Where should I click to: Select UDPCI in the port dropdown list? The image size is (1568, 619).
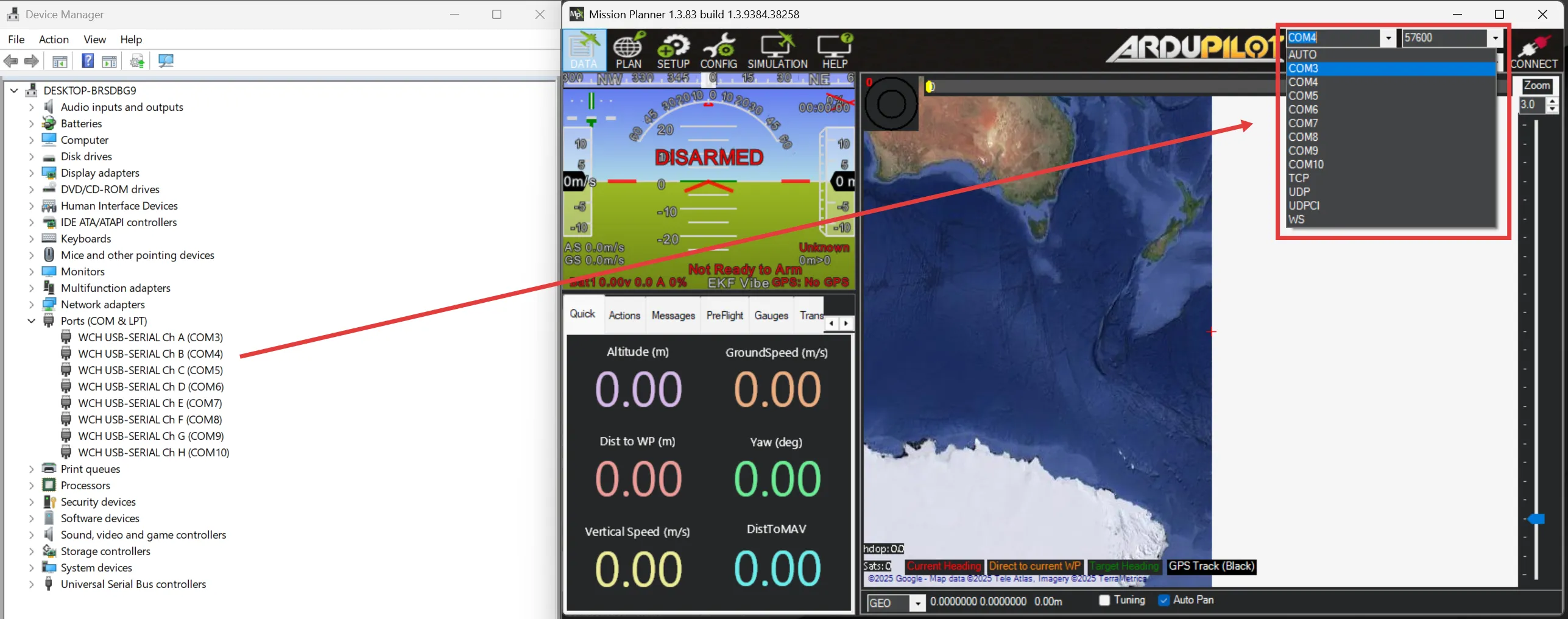click(x=1391, y=205)
